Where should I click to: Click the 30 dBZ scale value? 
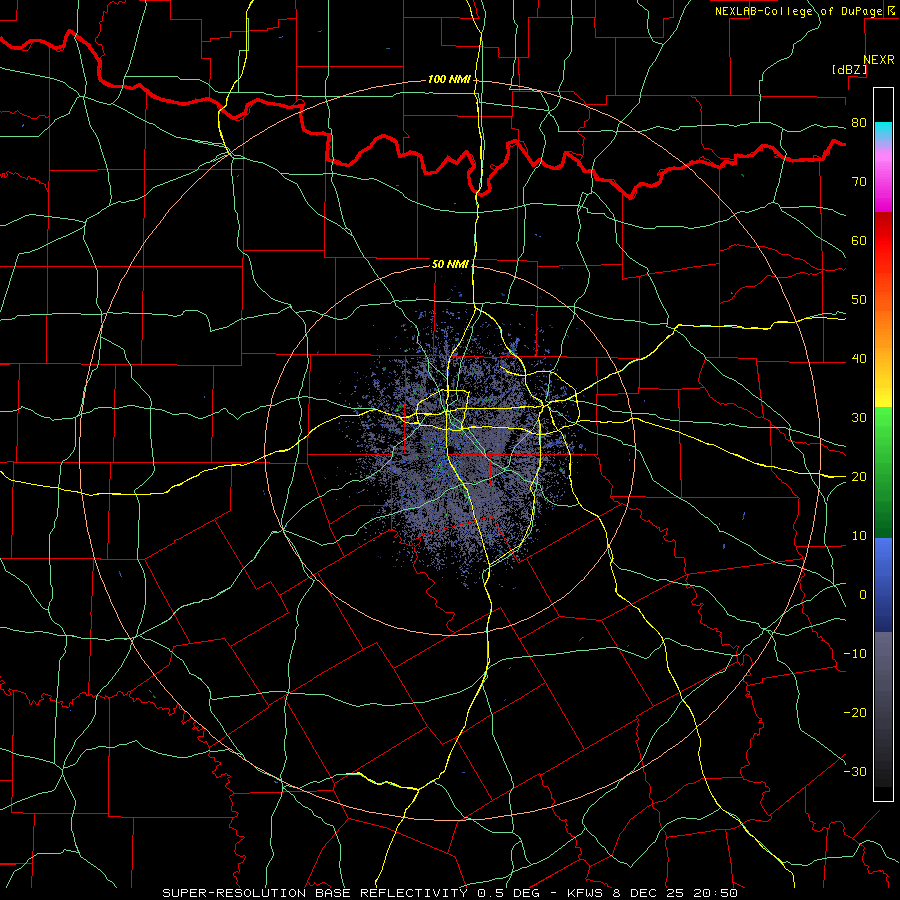click(x=859, y=418)
